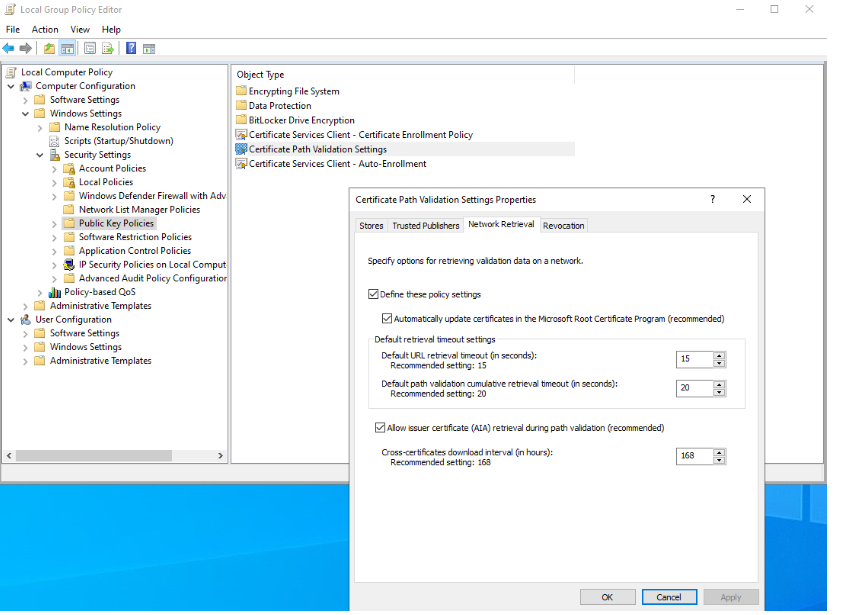Click the Show in New Window icon

pyautogui.click(x=151, y=48)
